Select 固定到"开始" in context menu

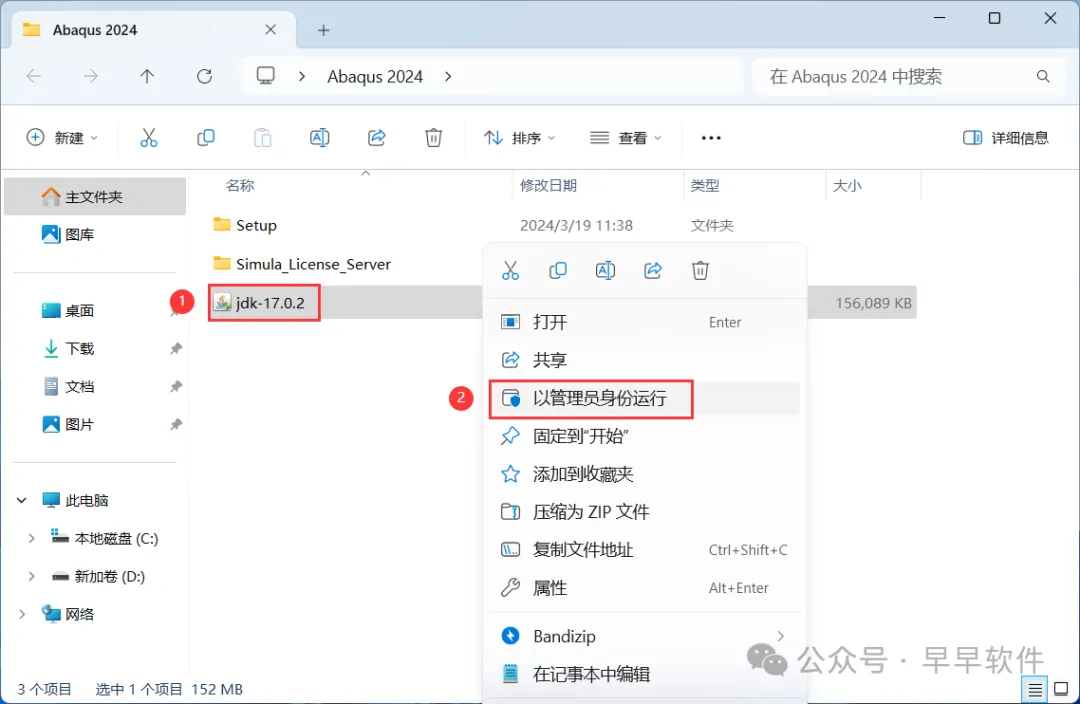click(644, 436)
